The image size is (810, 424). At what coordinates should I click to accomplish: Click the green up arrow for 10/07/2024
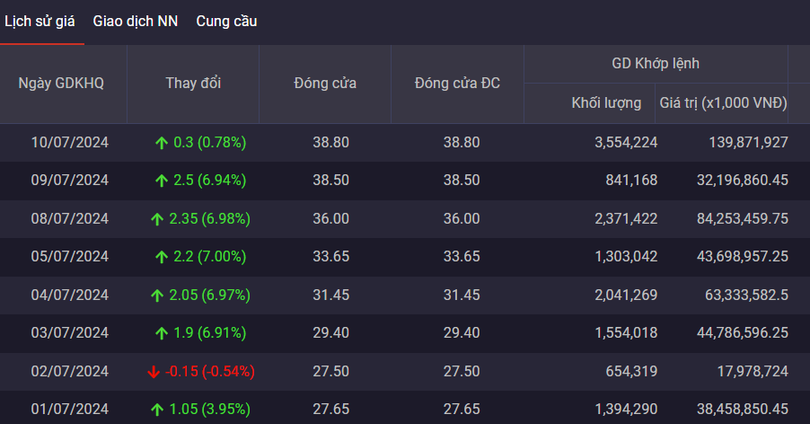pyautogui.click(x=161, y=143)
